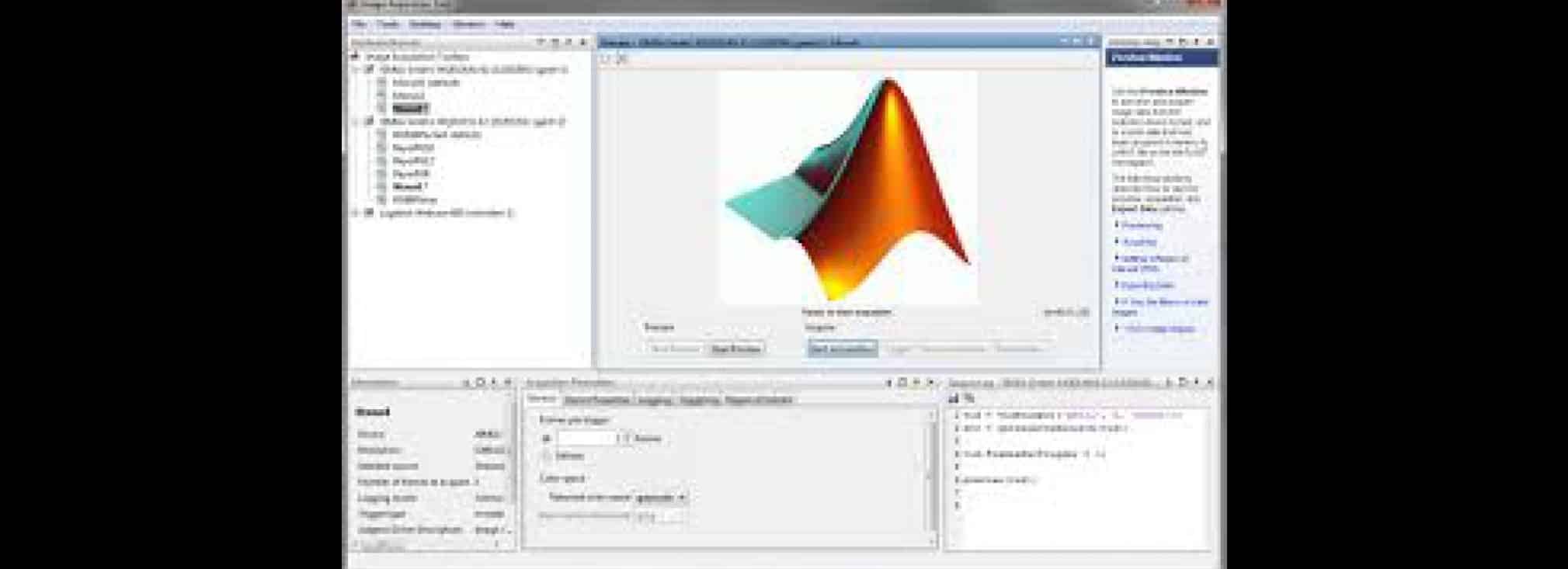This screenshot has width=1568, height=569.
Task: Select the Image Acquisition Toolbox root node
Action: (417, 57)
